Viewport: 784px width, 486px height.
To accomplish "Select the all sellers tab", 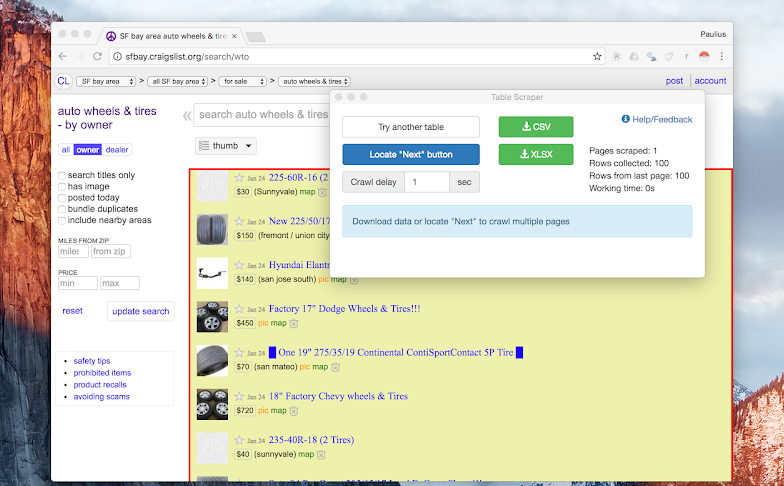I will pos(65,150).
